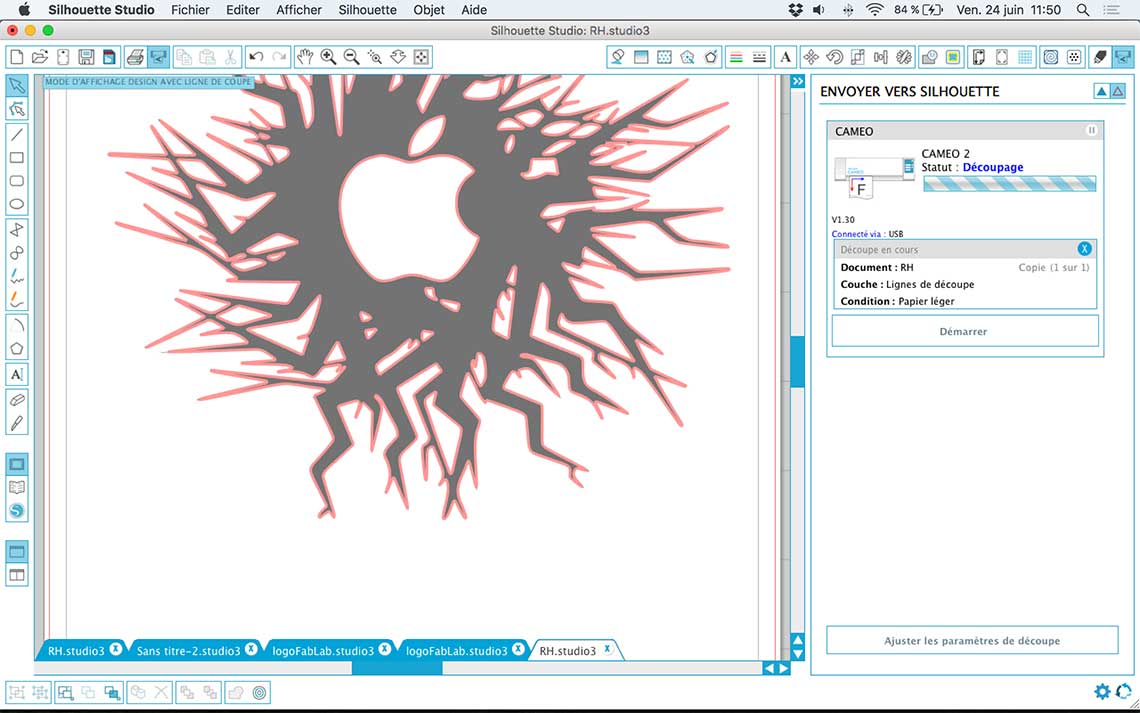The width and height of the screenshot is (1140, 713).
Task: Undo the last action with the undo arrow
Action: click(x=256, y=57)
